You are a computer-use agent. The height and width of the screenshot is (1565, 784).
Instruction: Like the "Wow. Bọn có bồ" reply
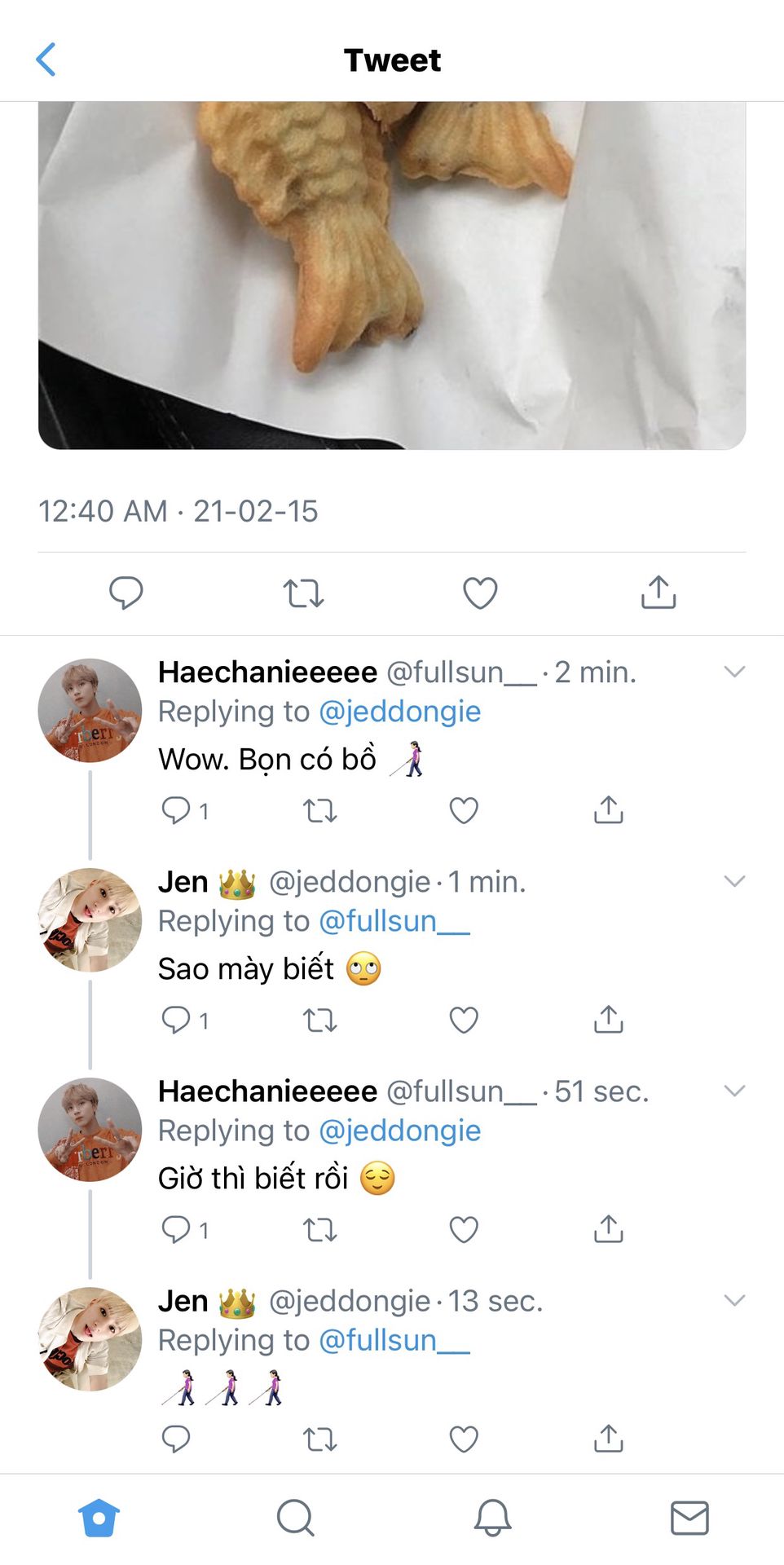[x=464, y=810]
